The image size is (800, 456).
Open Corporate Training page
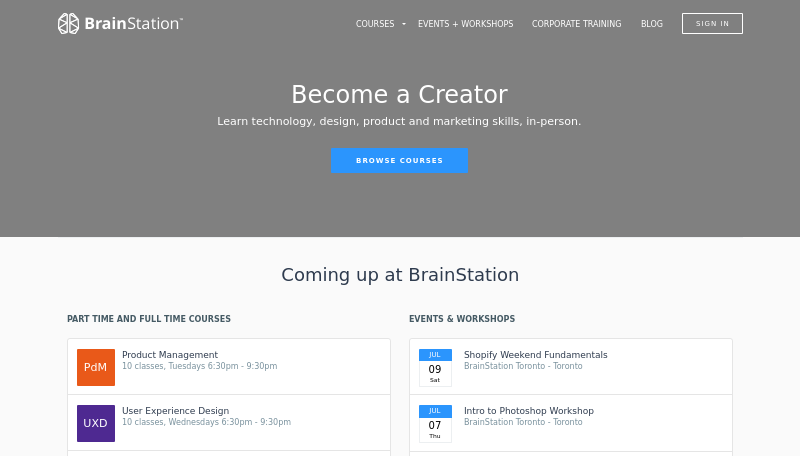tap(577, 24)
